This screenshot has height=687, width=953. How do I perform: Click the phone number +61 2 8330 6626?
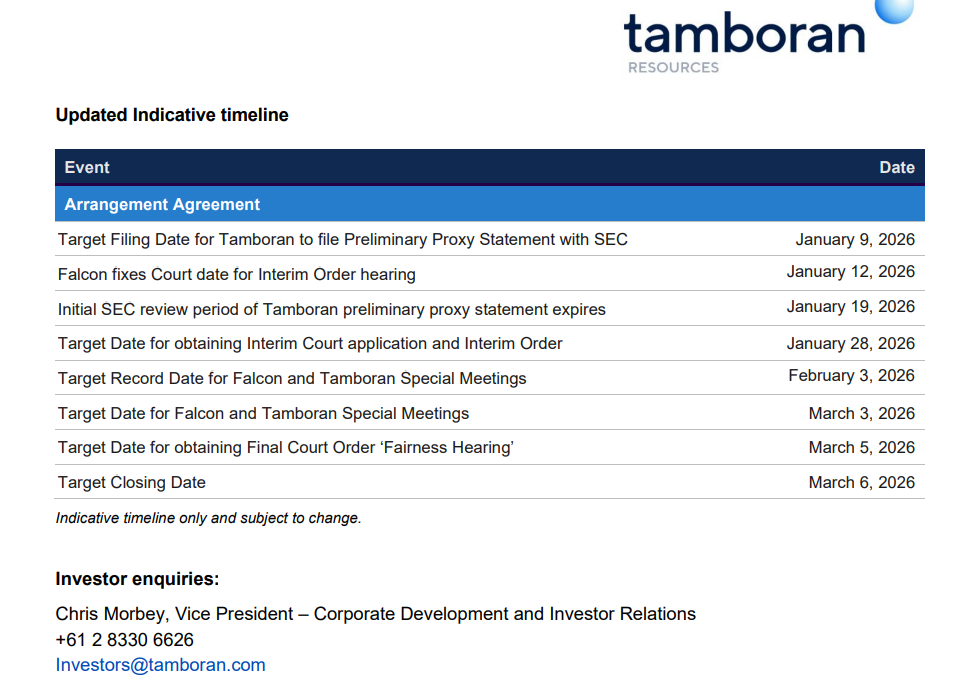tap(124, 640)
